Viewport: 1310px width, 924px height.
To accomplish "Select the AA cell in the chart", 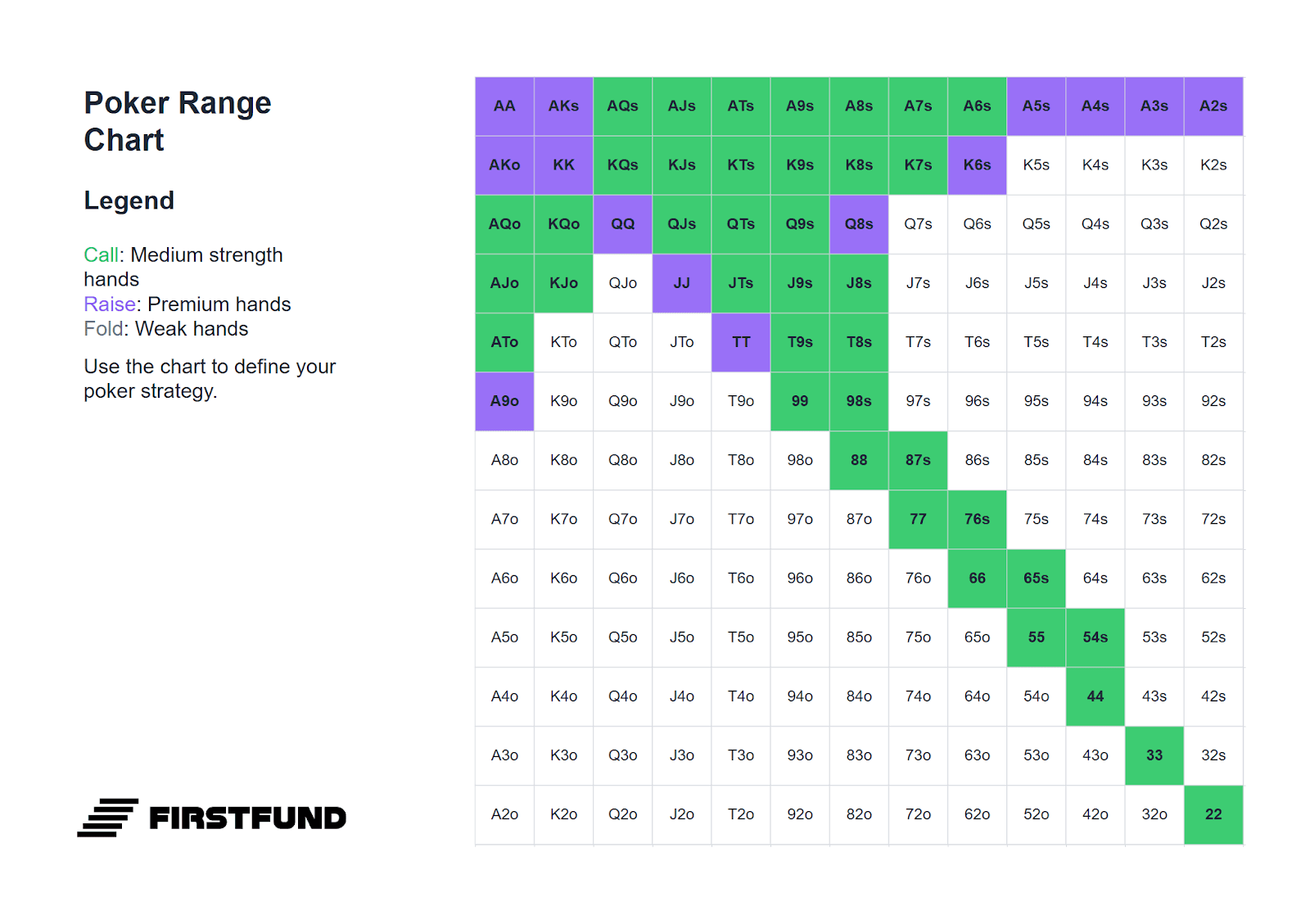I will (x=504, y=106).
